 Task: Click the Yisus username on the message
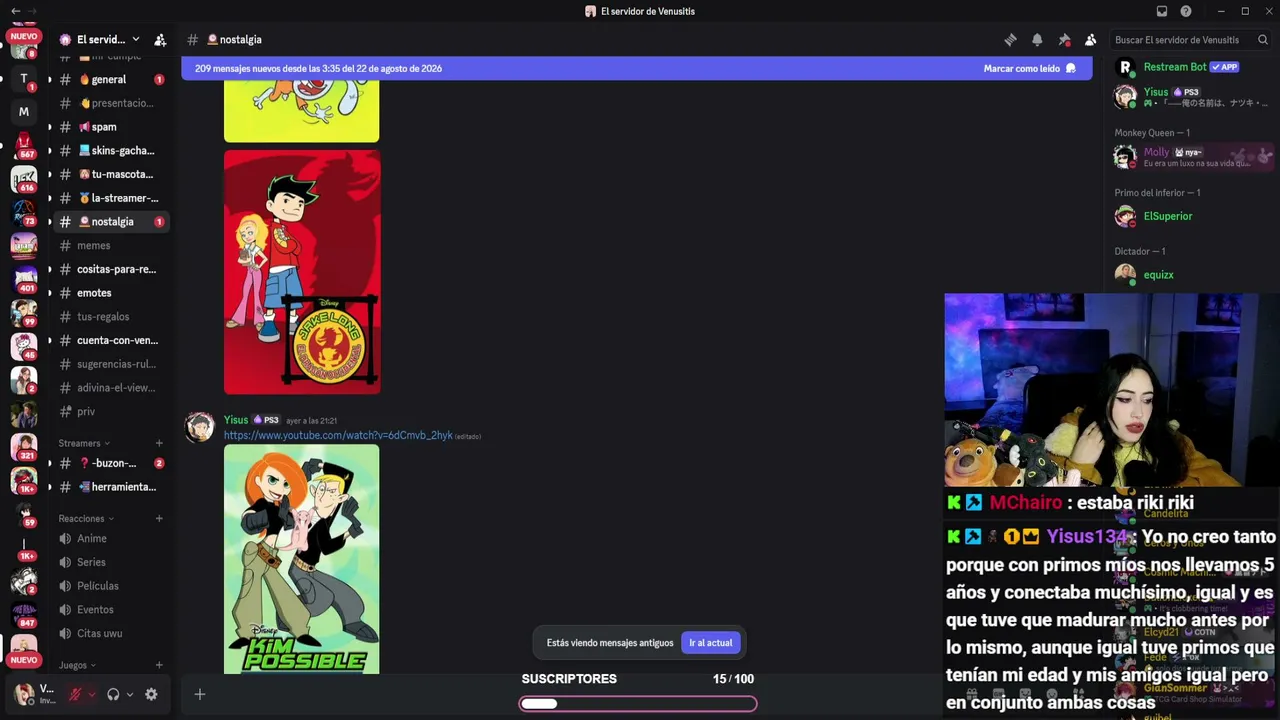236,420
